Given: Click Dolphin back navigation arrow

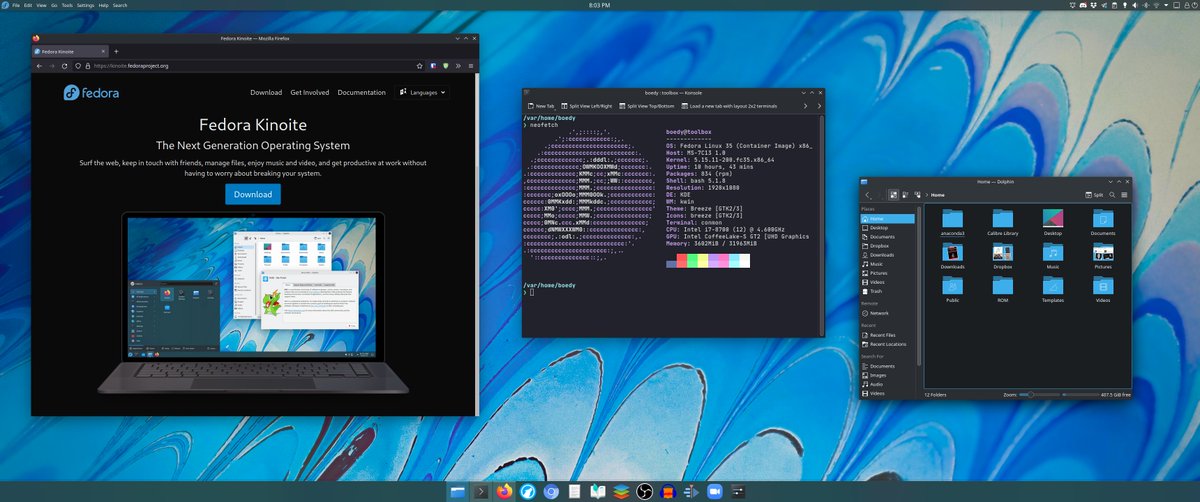Looking at the screenshot, I should pos(866,195).
